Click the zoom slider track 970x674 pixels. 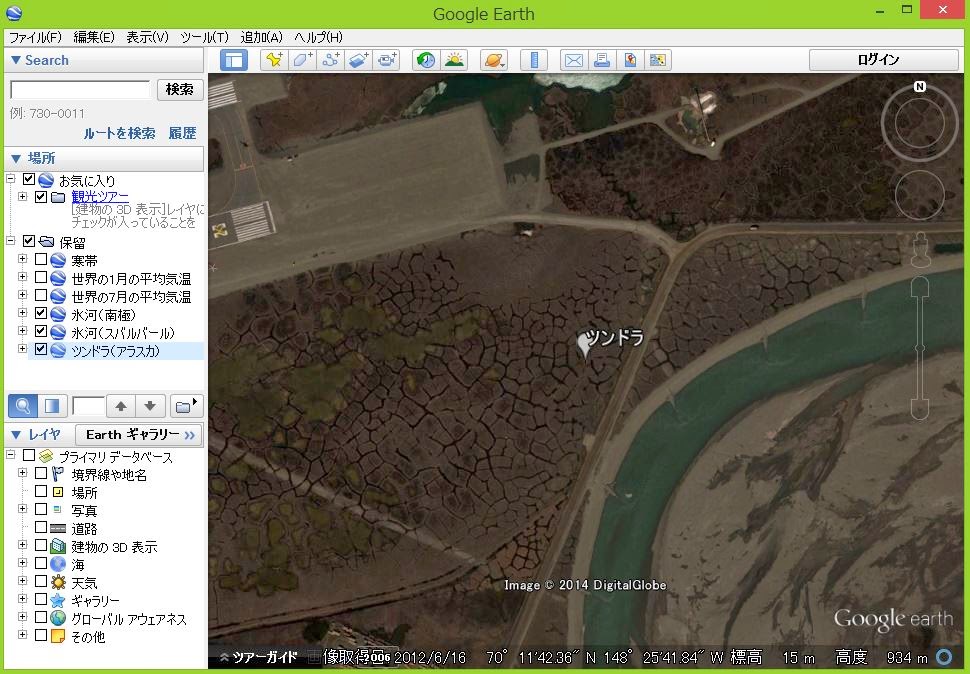tap(920, 348)
